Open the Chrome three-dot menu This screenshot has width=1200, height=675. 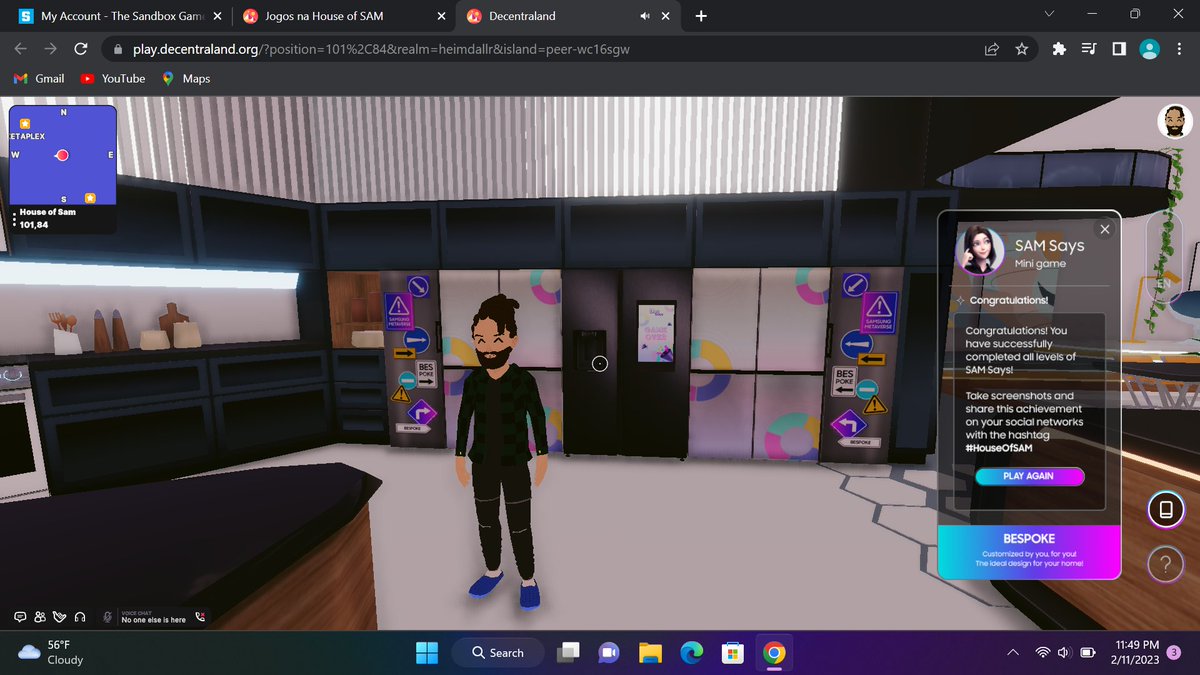(1179, 48)
